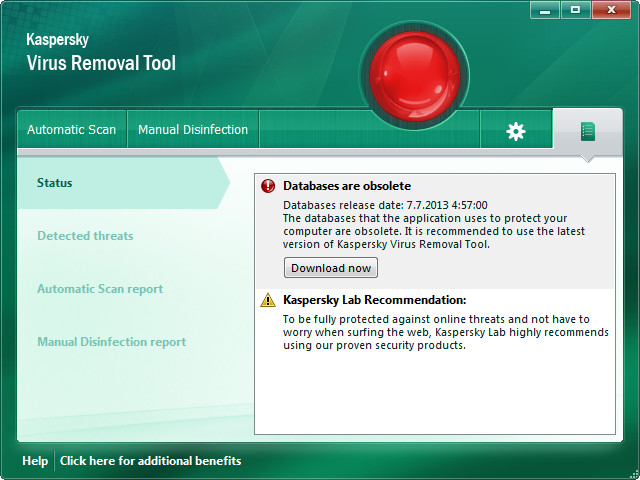The image size is (640, 480).
Task: Open the Manual Disinfection report
Action: (111, 342)
